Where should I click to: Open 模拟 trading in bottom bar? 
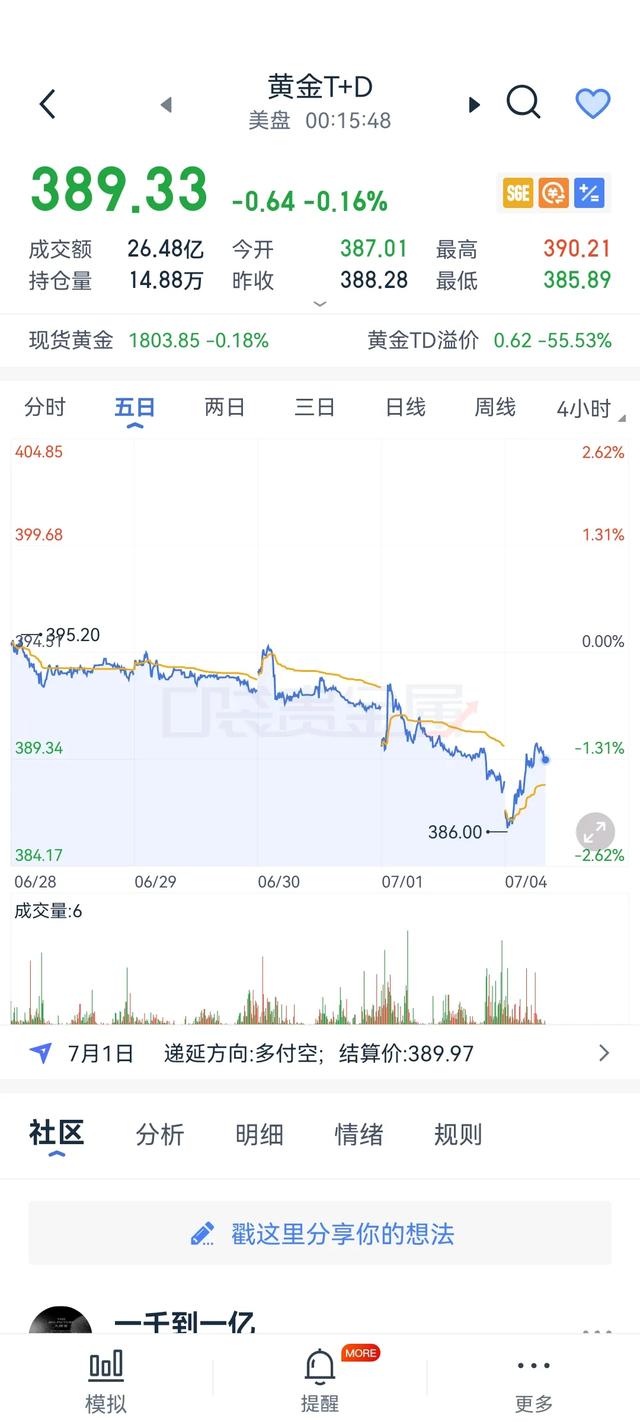(x=106, y=1381)
